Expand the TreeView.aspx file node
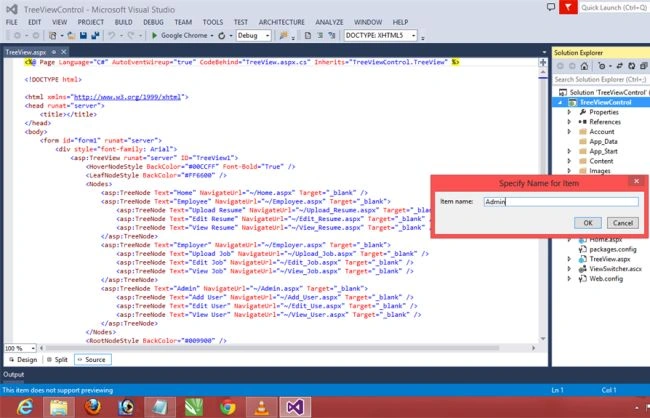Screen dimensions: 650x418 pos(569,259)
